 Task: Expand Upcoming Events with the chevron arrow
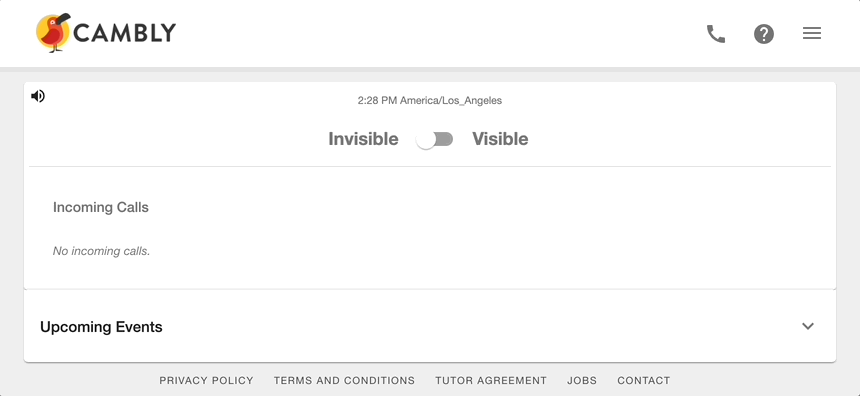807,326
